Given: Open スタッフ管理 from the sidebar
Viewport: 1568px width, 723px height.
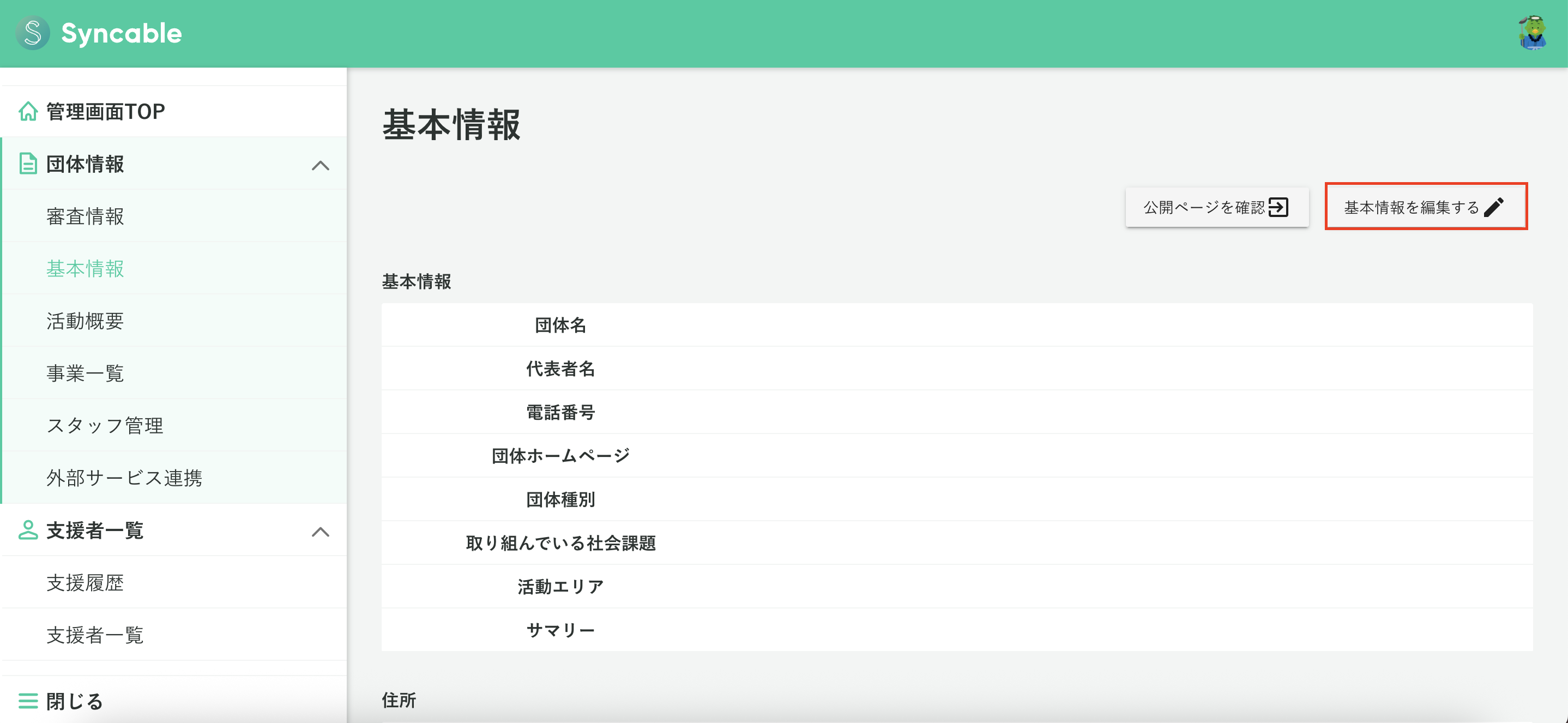Looking at the screenshot, I should click(105, 425).
